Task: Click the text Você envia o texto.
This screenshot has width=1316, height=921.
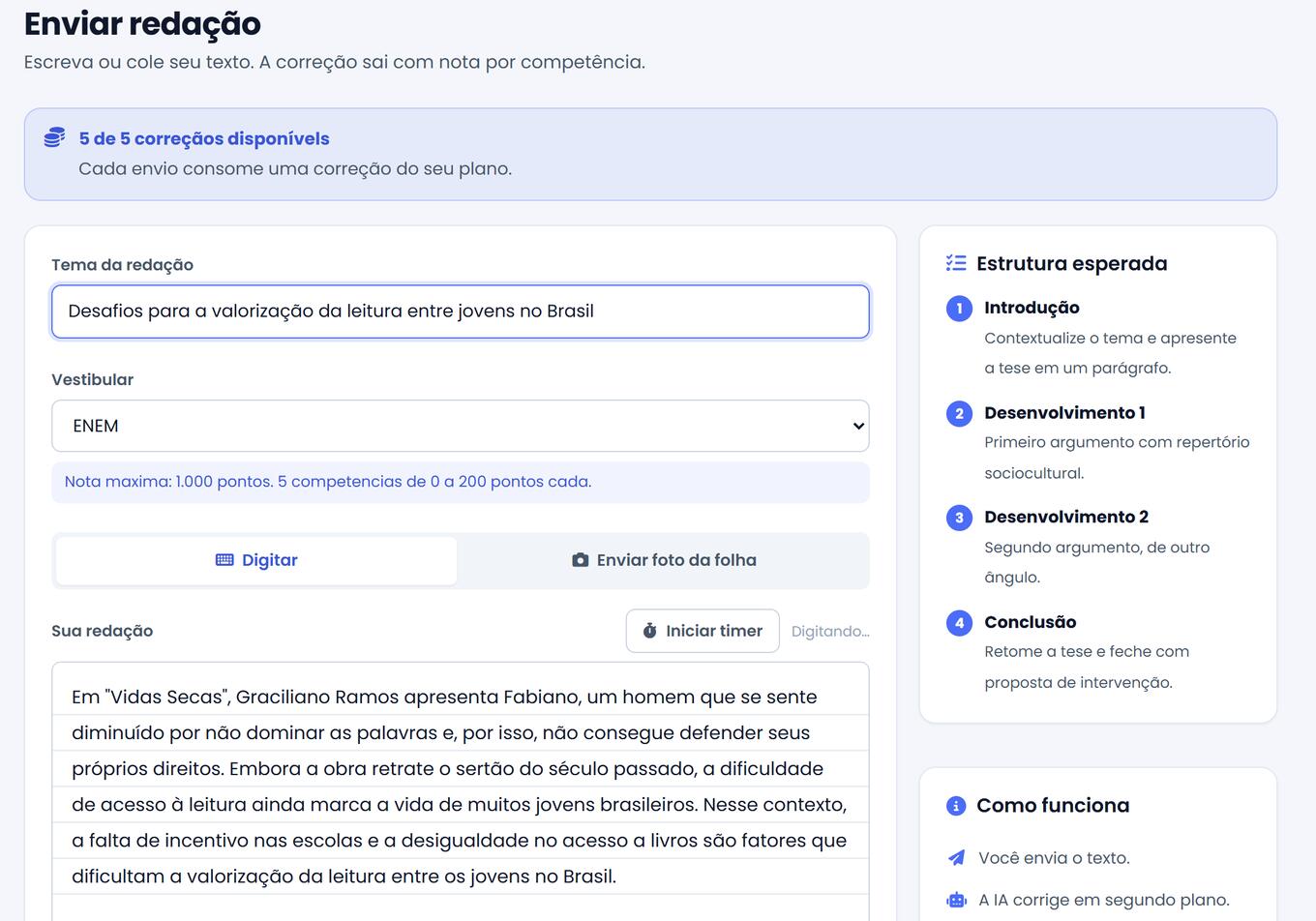Action: click(x=1054, y=858)
